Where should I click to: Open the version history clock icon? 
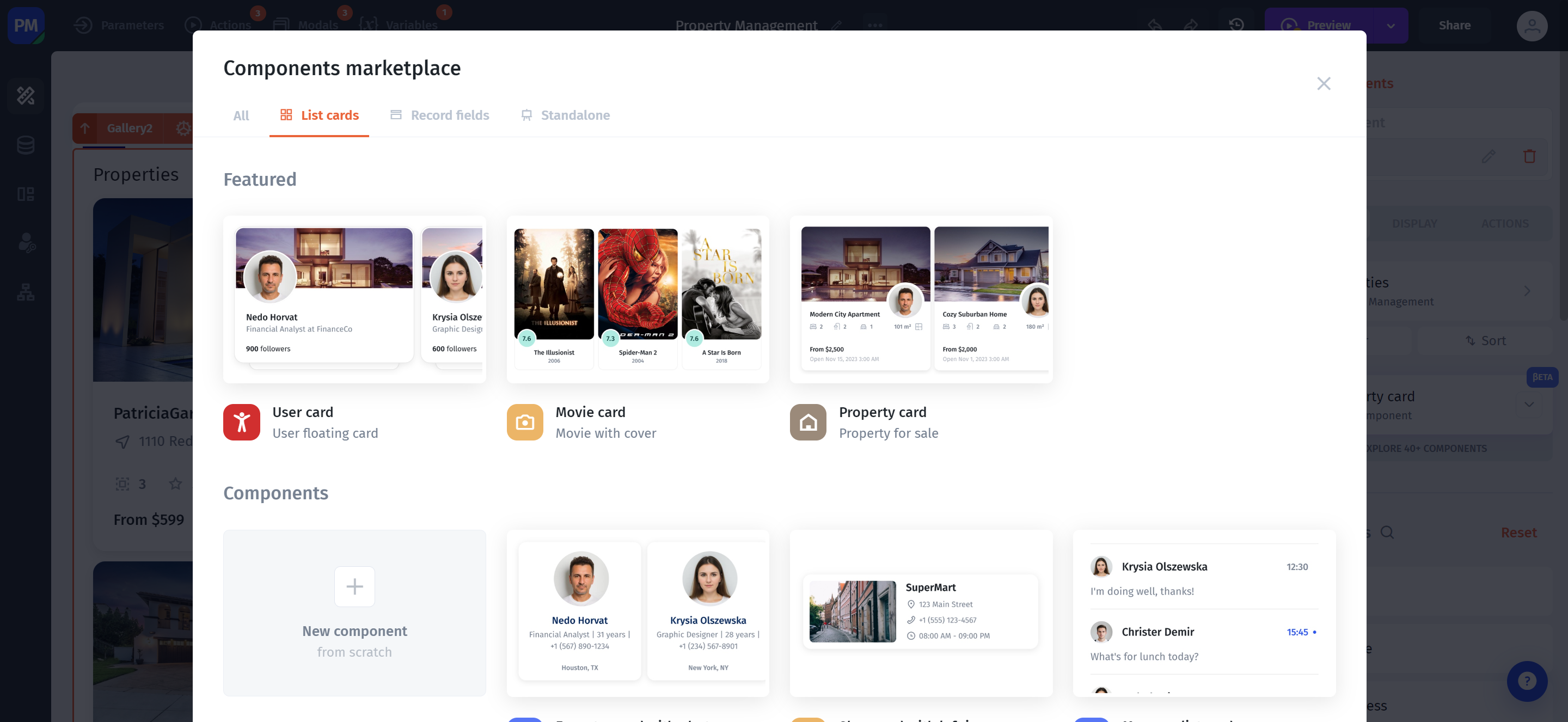[x=1236, y=25]
